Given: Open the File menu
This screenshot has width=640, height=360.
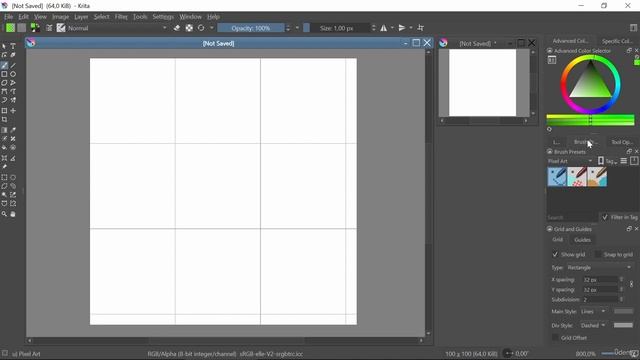Looking at the screenshot, I should coord(9,17).
